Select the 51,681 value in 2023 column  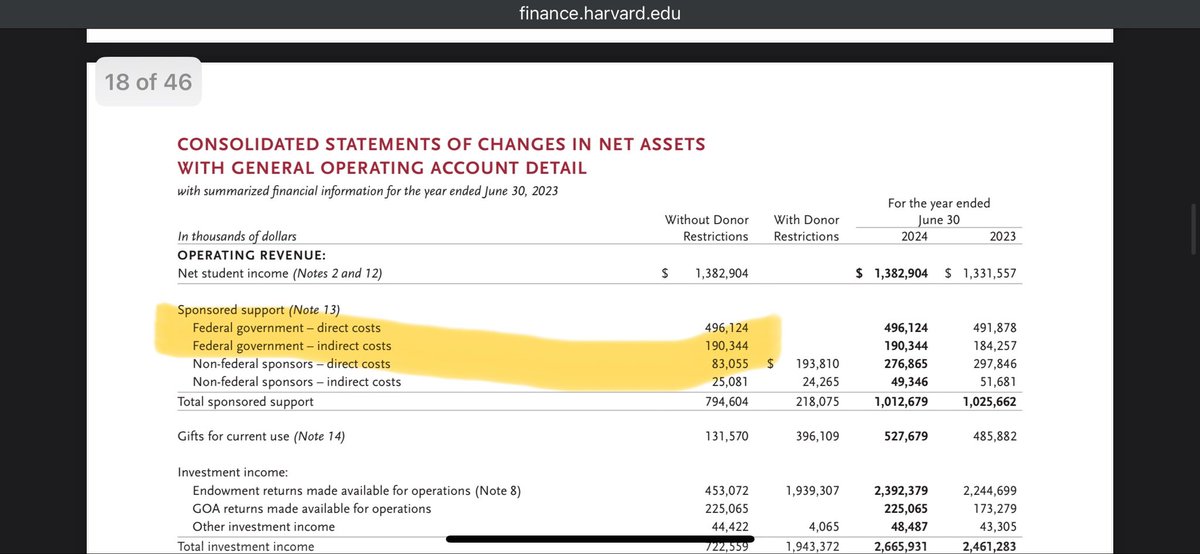coord(1000,382)
